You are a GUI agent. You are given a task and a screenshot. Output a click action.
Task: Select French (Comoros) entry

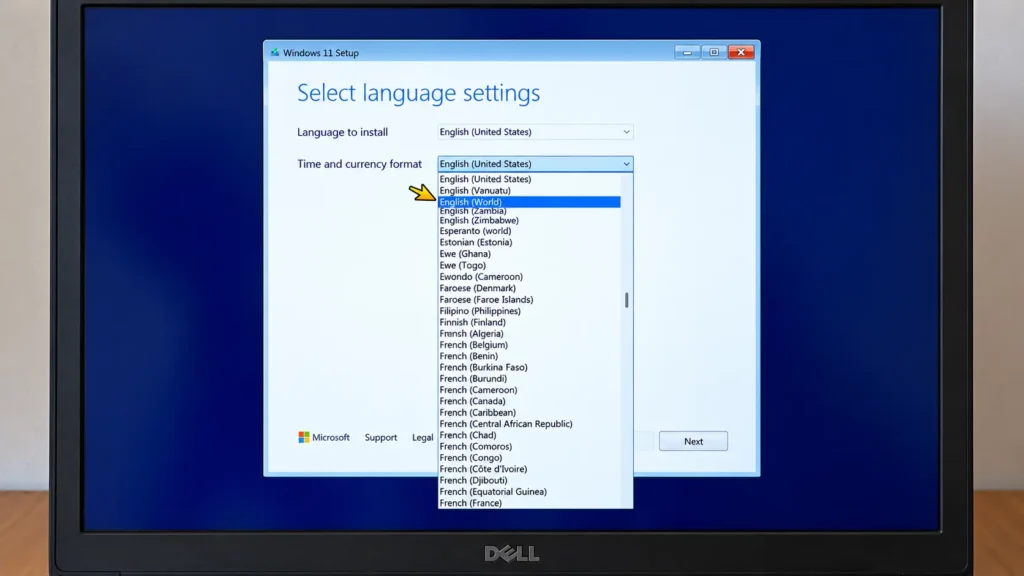point(529,447)
